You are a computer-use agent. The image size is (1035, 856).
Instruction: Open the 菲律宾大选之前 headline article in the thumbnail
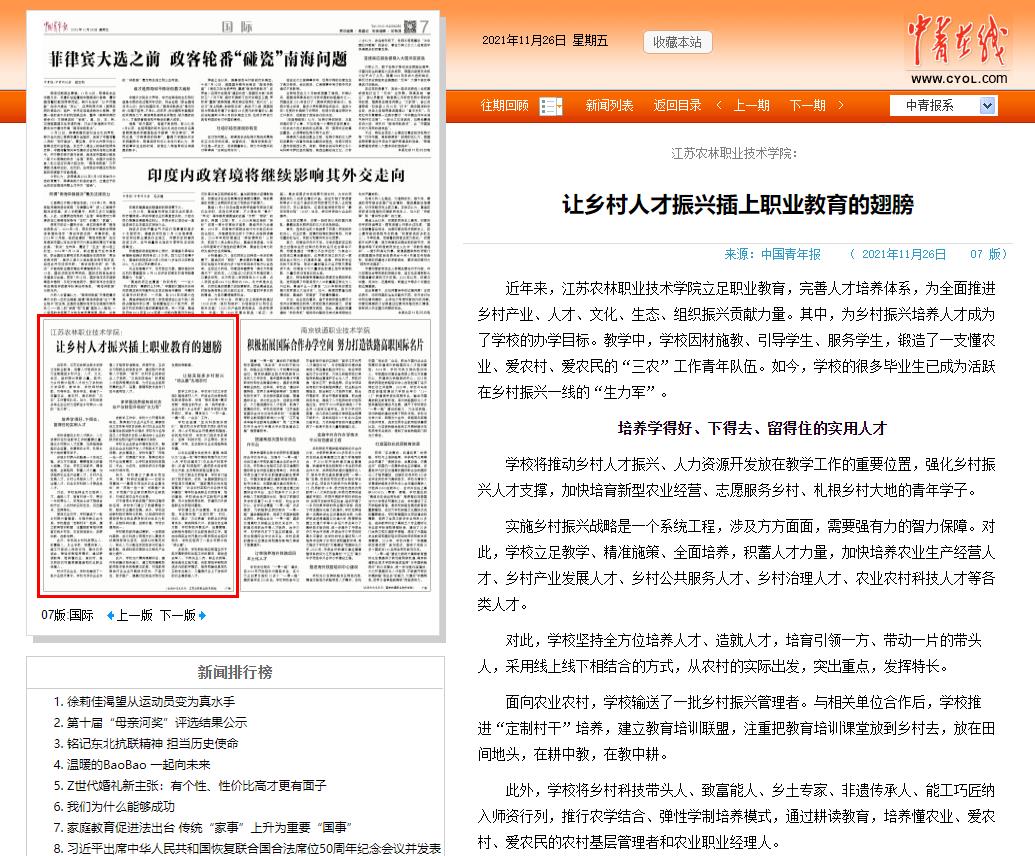[x=201, y=57]
